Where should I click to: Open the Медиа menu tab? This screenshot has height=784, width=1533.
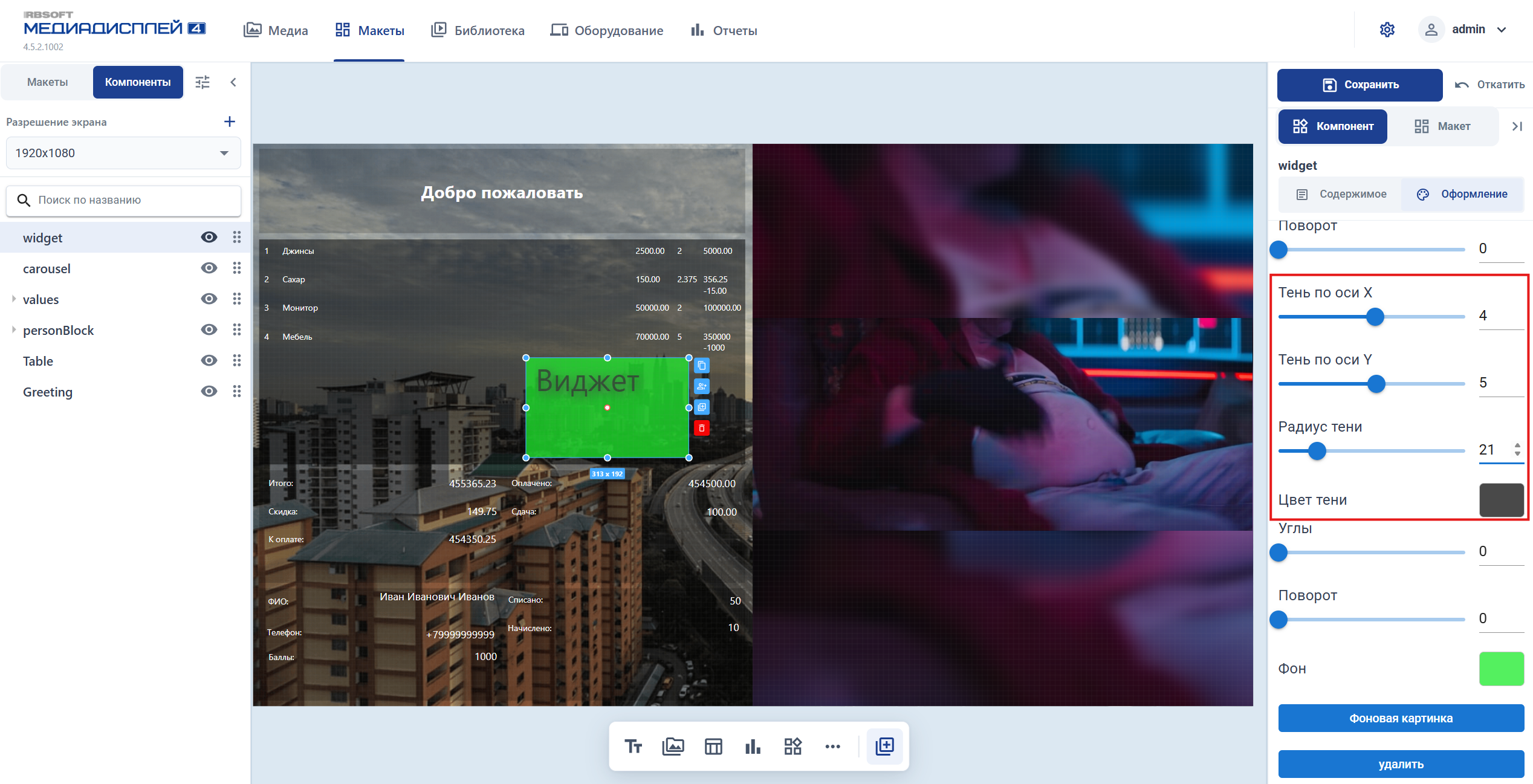click(276, 30)
